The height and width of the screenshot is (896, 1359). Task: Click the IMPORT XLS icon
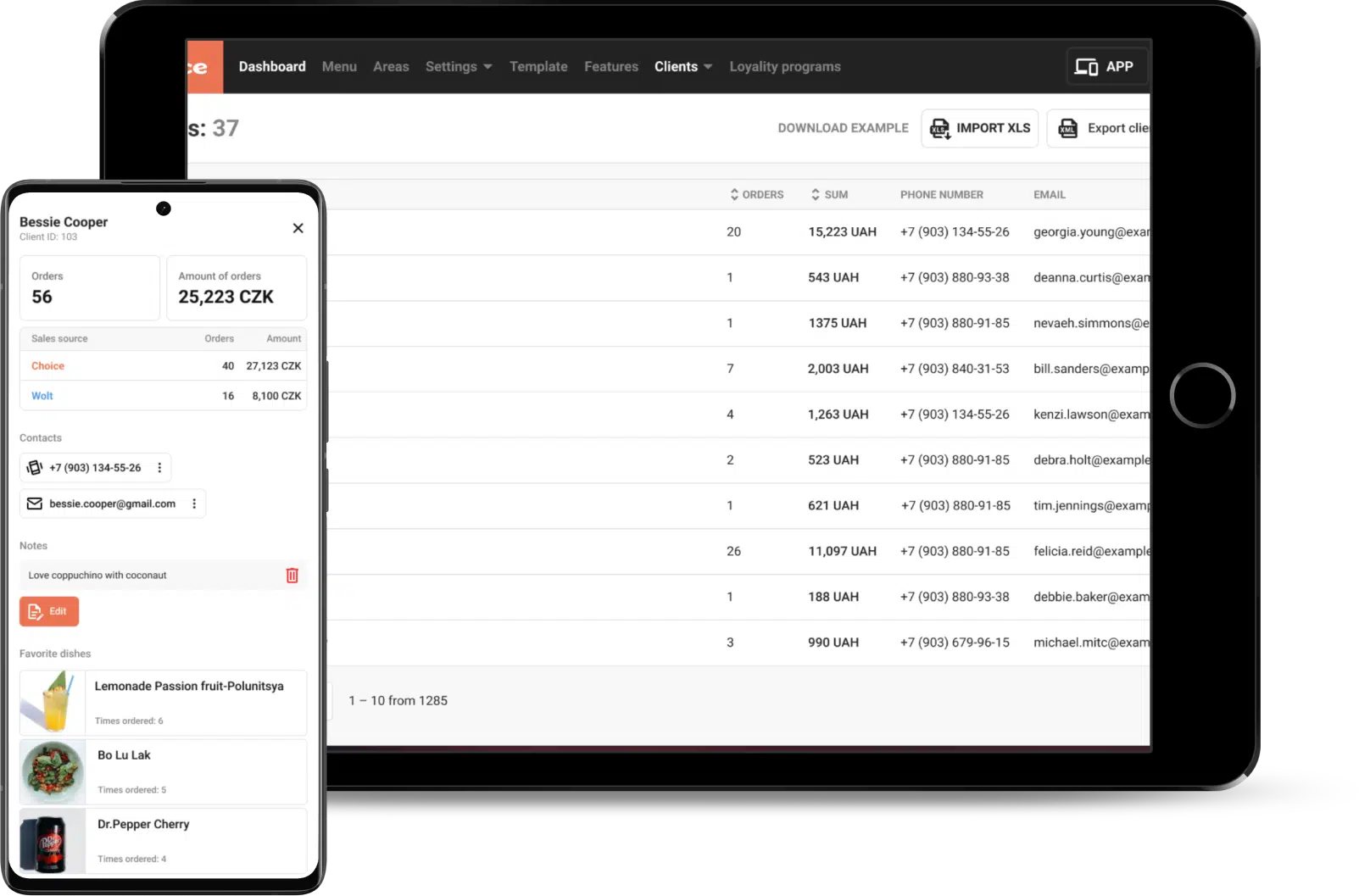point(941,128)
